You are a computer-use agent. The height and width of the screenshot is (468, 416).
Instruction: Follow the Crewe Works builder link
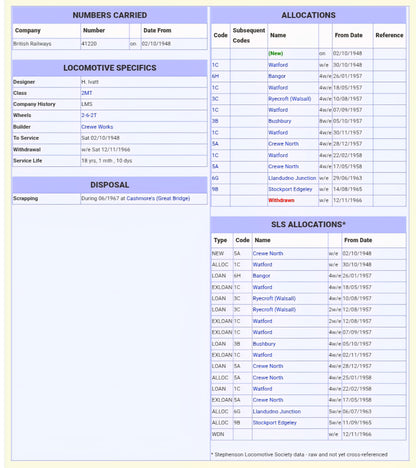pos(97,127)
